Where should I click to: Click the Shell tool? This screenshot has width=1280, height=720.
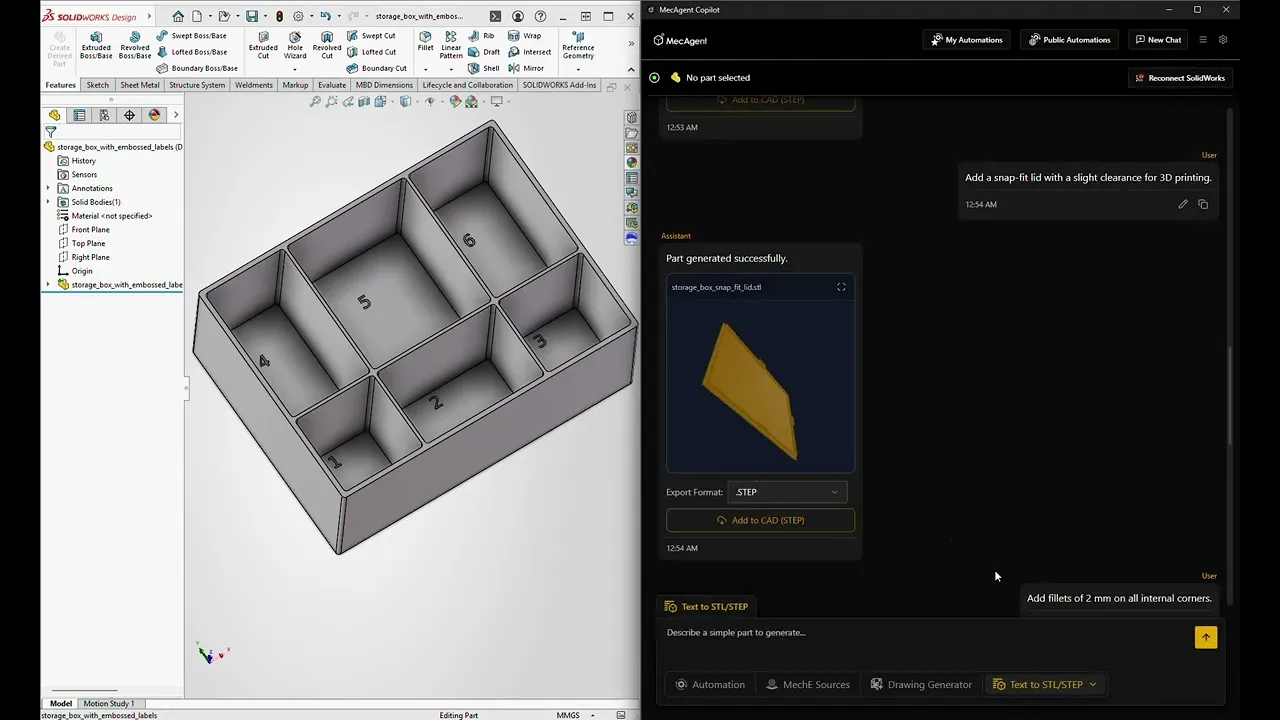coord(484,68)
